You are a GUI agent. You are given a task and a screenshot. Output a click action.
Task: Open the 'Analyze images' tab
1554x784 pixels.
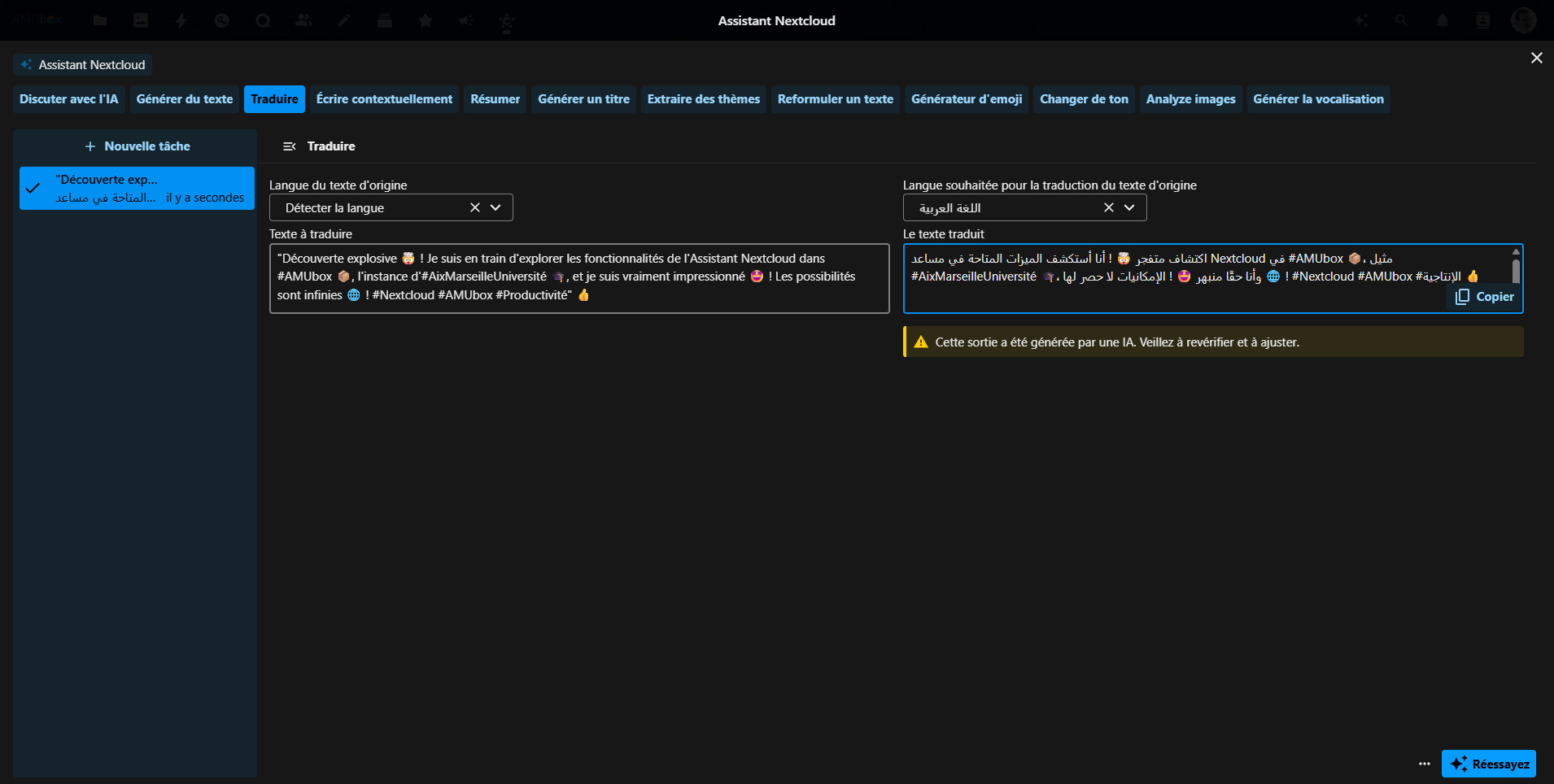tap(1190, 99)
